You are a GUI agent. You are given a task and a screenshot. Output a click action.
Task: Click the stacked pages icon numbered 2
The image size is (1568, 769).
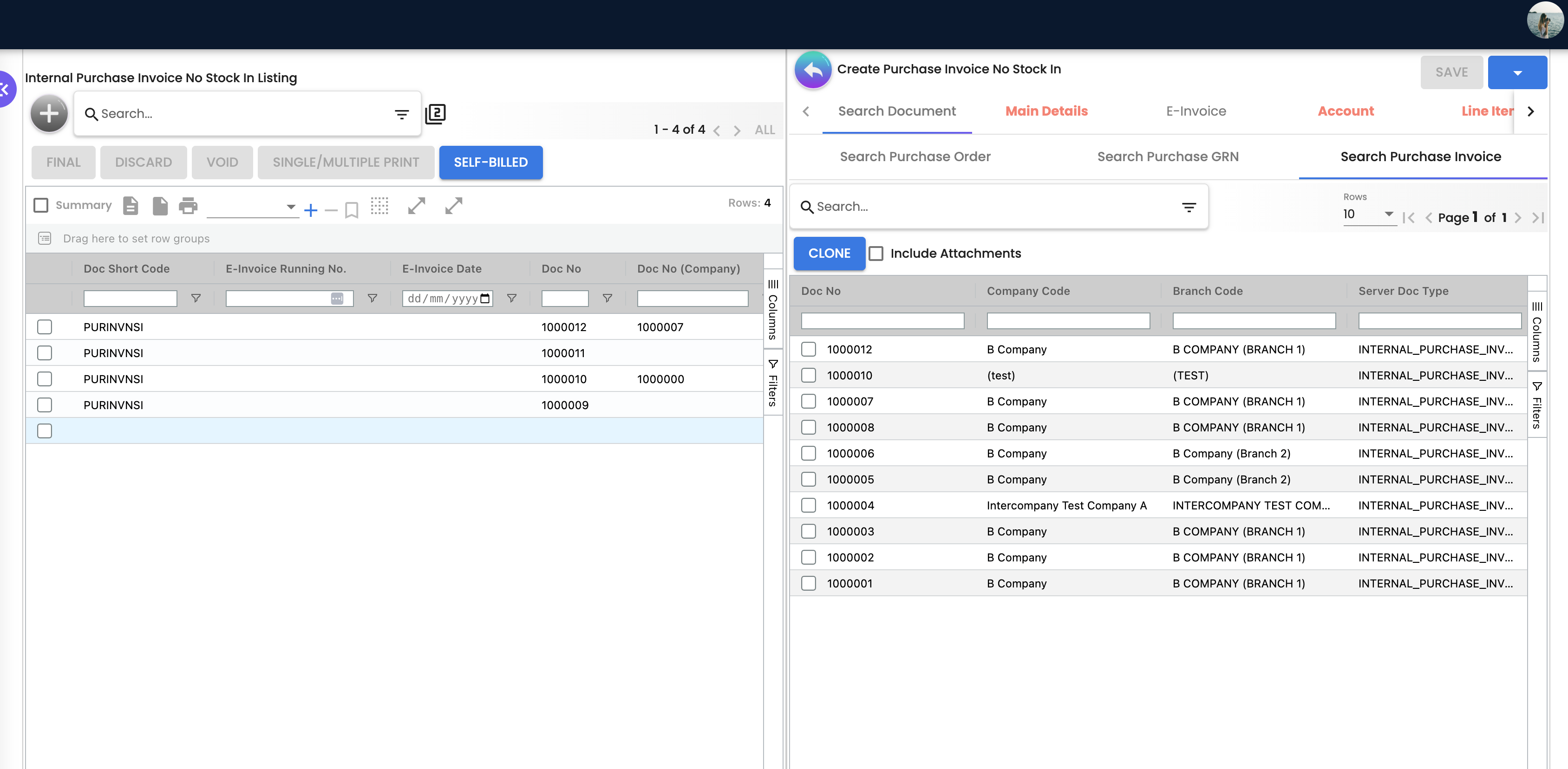click(435, 114)
